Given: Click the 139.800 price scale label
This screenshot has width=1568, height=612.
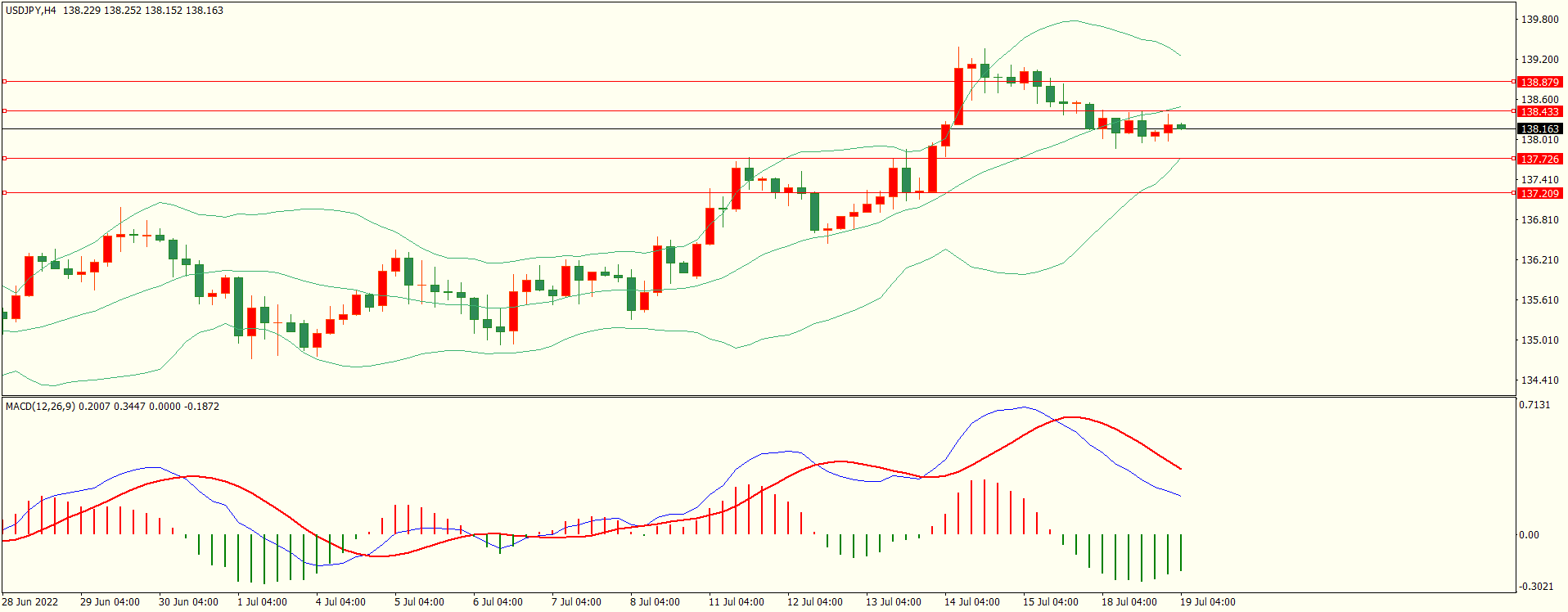Looking at the screenshot, I should tap(1539, 20).
